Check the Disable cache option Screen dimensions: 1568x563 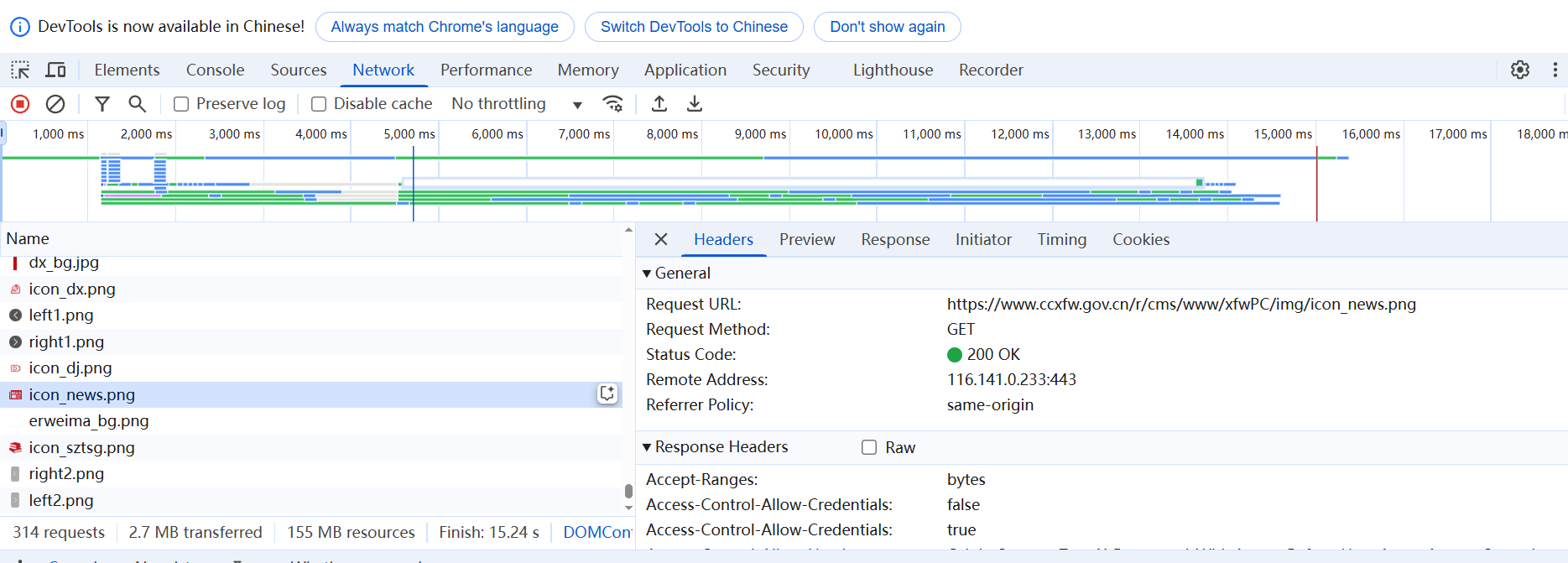tap(319, 104)
